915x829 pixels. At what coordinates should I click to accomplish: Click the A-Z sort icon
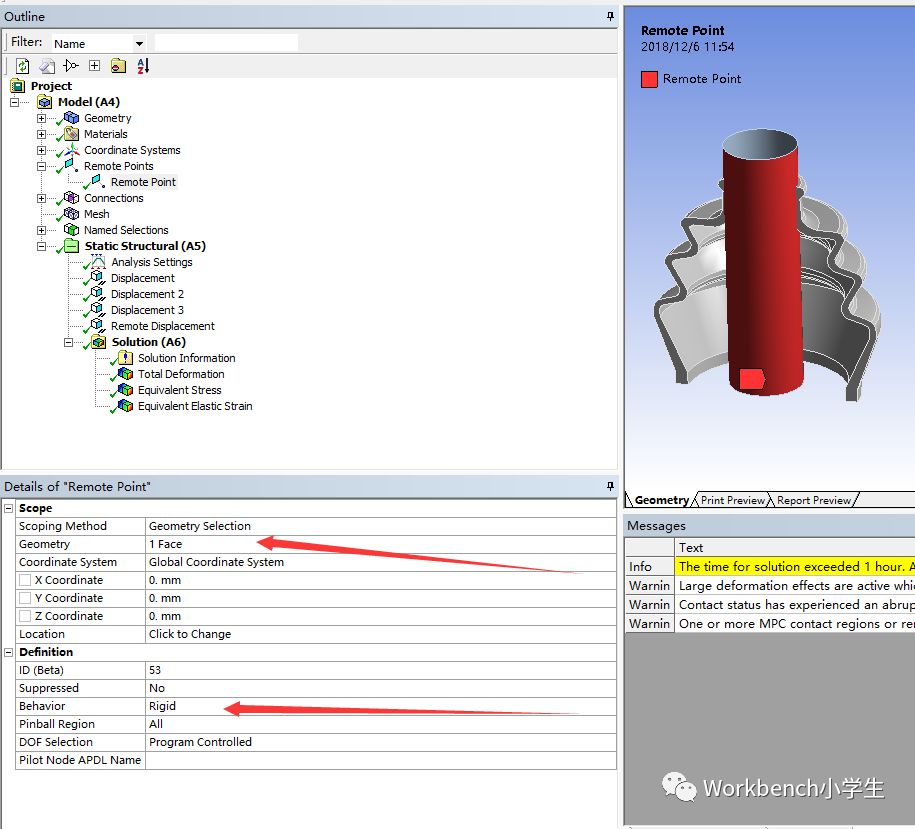(142, 66)
